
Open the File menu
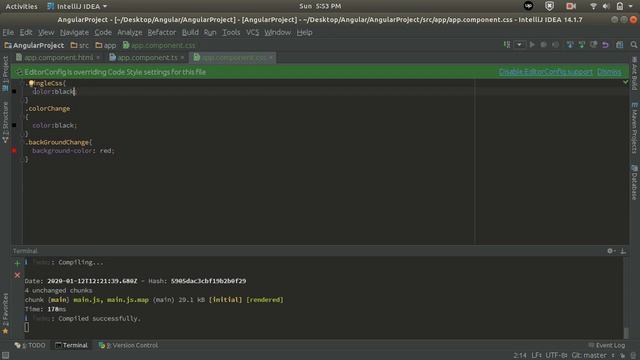click(8, 32)
